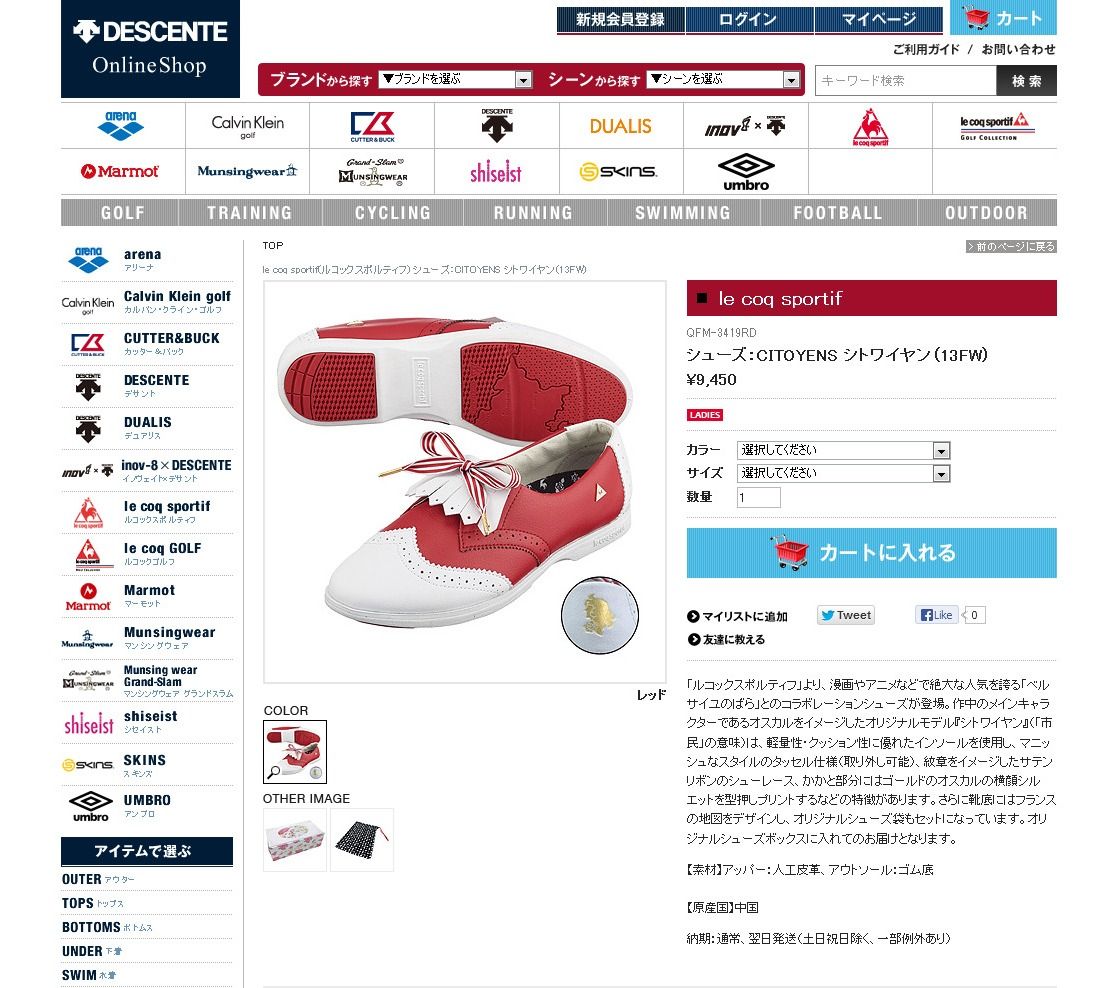Expand the サイズ size dropdown
1103x988 pixels.
pos(843,473)
